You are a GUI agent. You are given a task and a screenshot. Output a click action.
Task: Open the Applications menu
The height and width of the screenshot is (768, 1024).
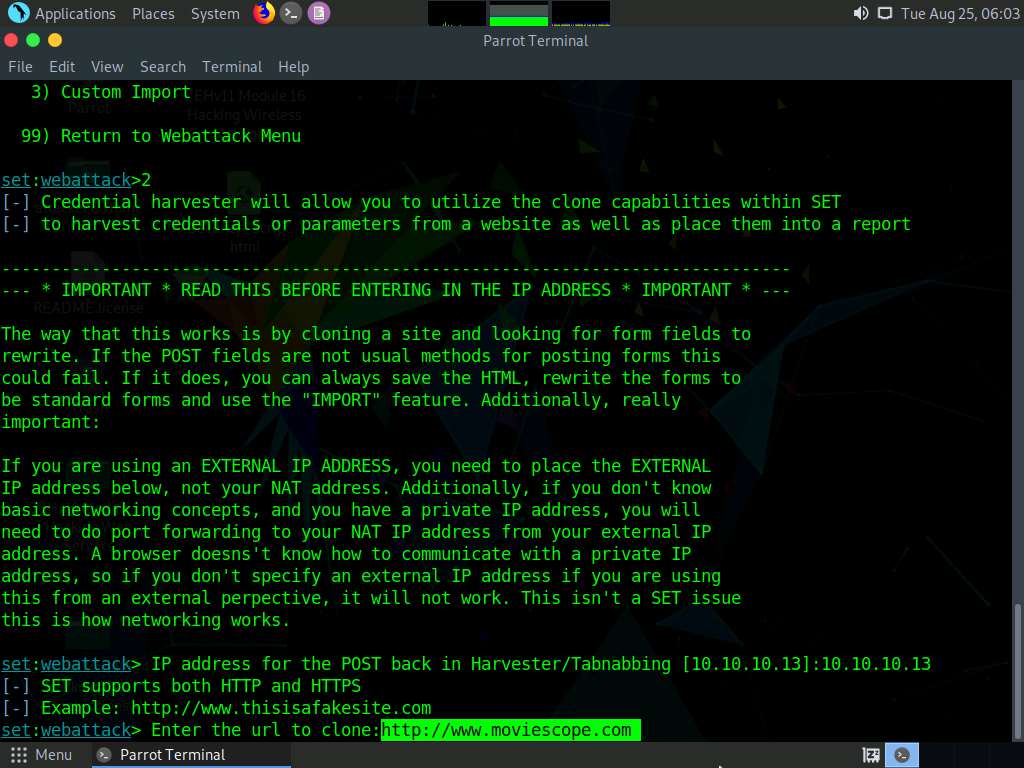click(75, 14)
